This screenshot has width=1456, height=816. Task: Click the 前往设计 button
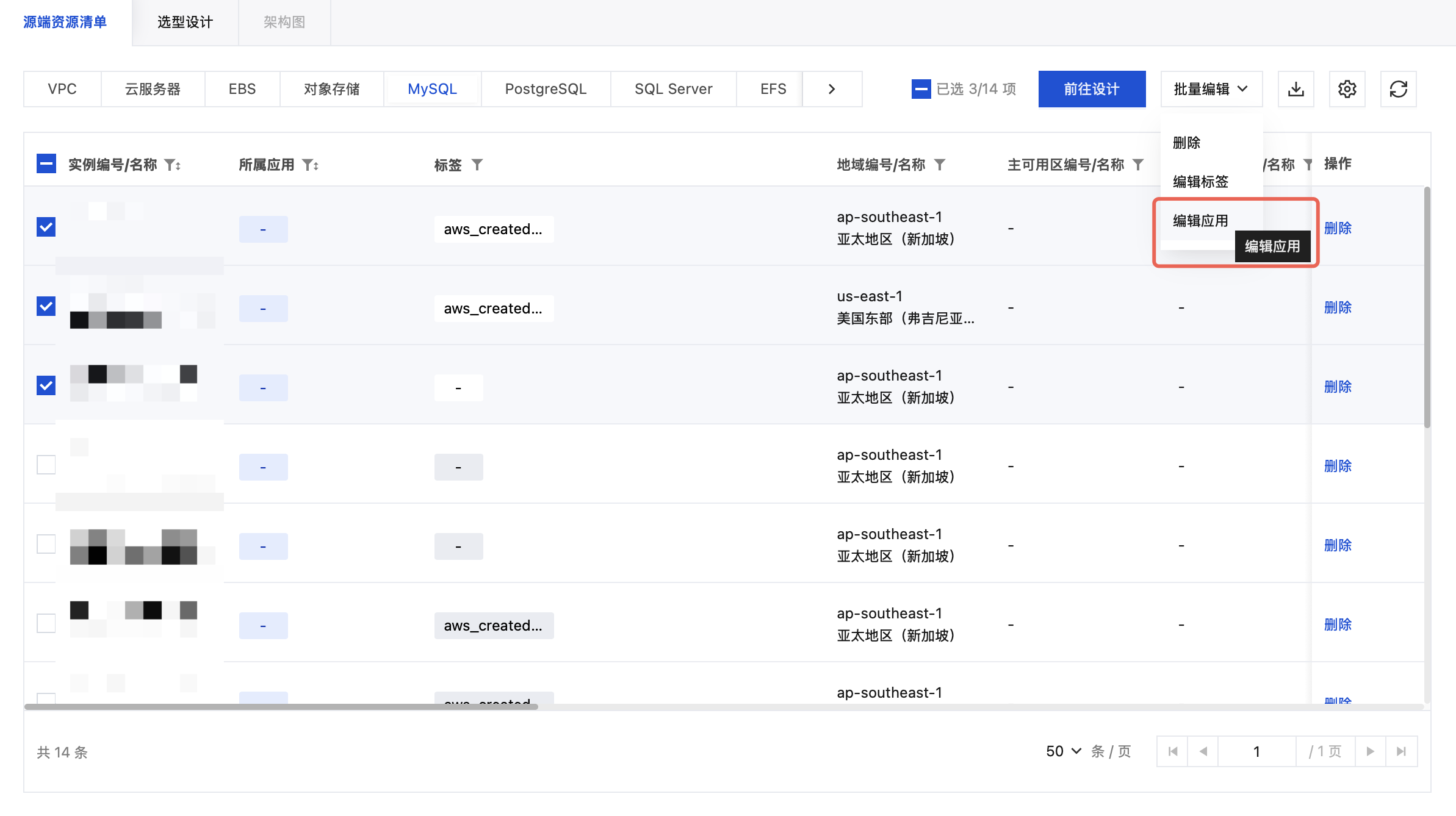click(x=1092, y=89)
